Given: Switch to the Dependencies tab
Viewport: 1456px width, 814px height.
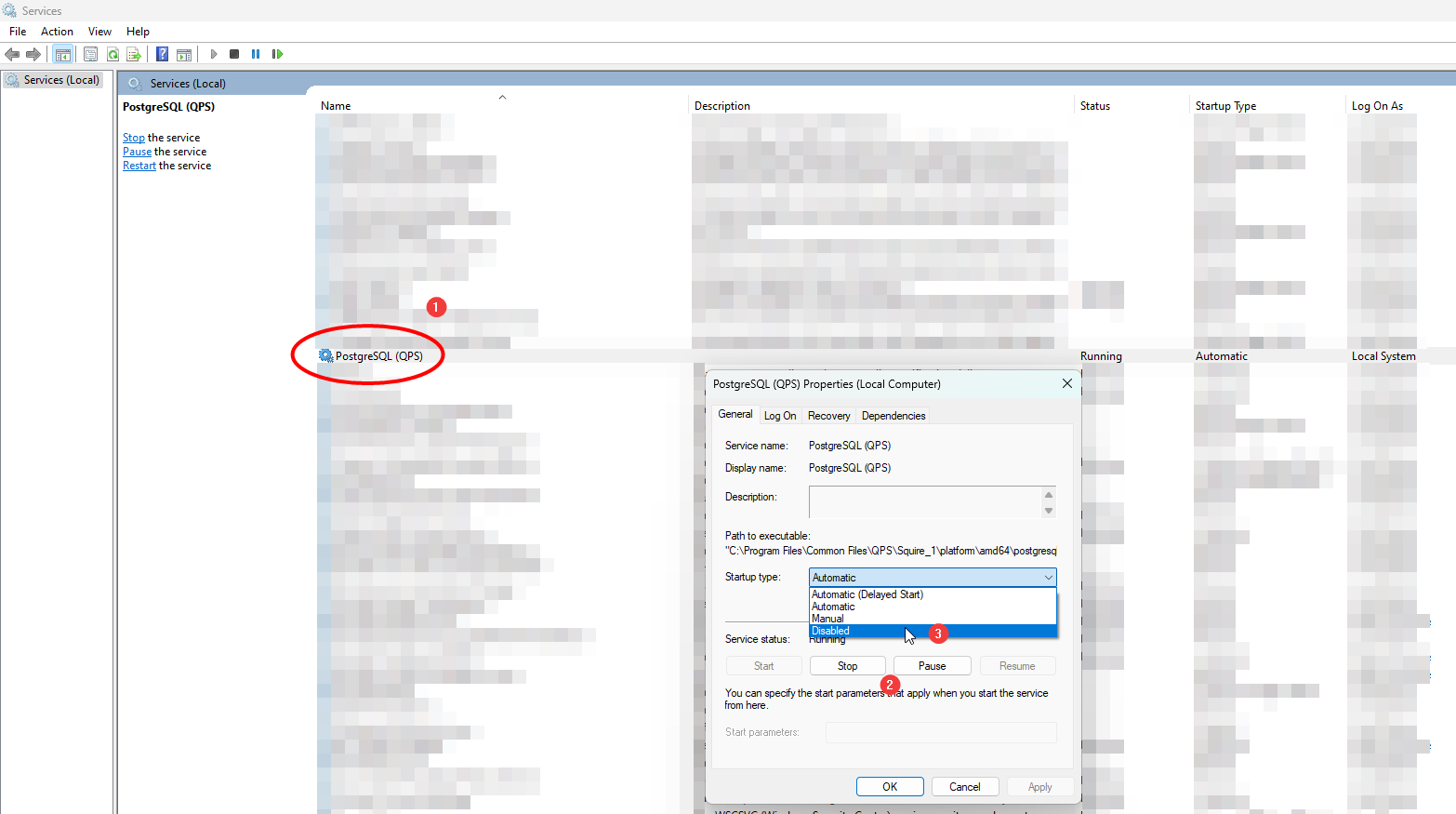Looking at the screenshot, I should [x=893, y=416].
